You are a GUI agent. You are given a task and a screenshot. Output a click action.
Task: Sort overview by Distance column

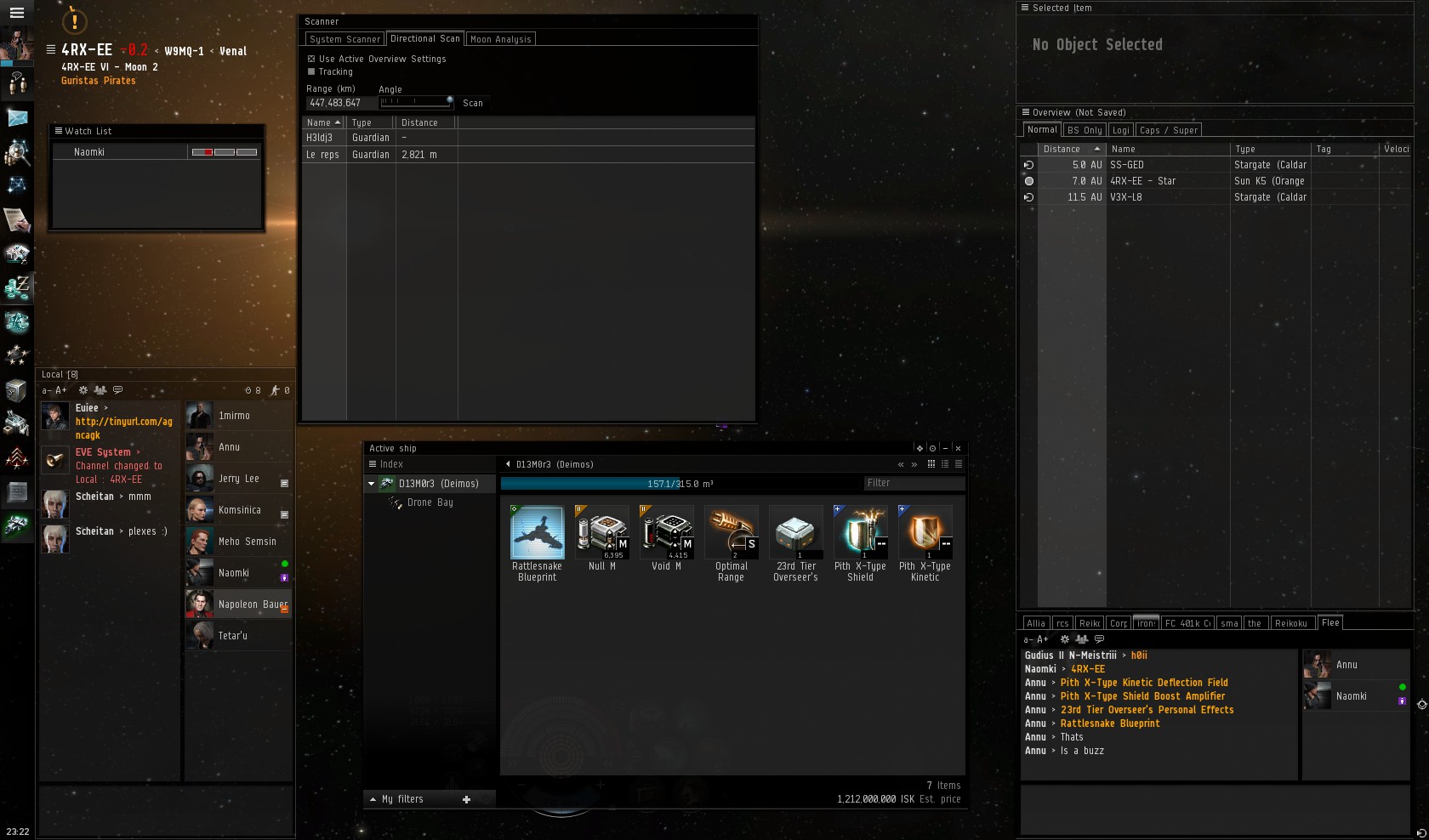pos(1072,149)
